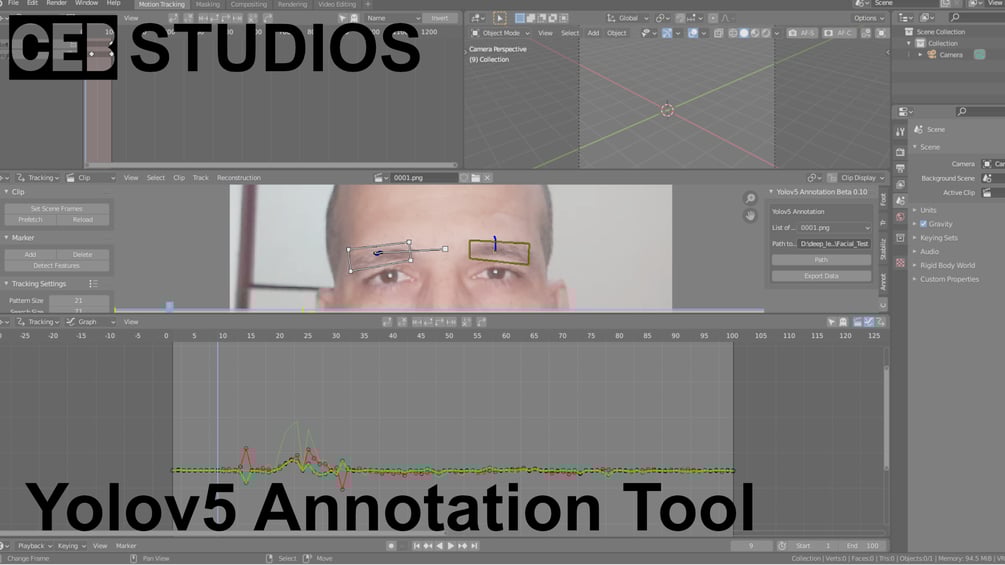Screen dimensions: 1005x565
Task: Switch to the Masking workspace tab
Action: [208, 4]
